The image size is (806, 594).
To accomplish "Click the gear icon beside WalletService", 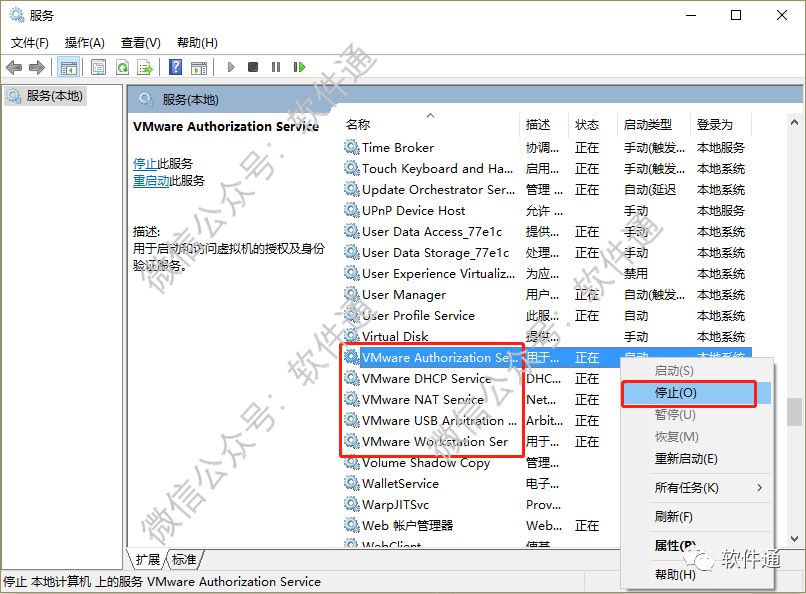I will (x=352, y=484).
